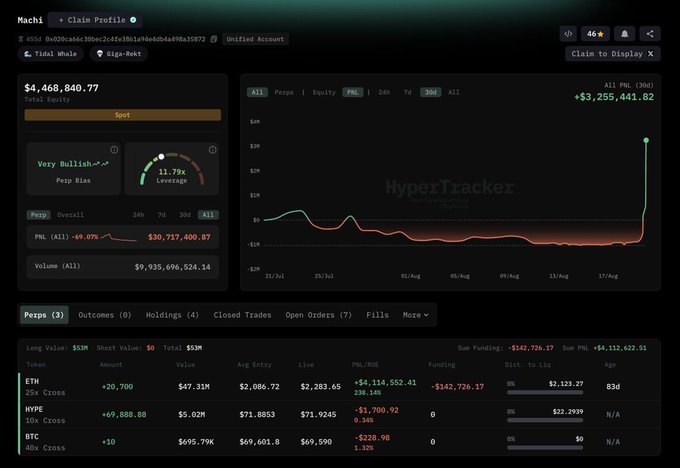This screenshot has width=680, height=468.
Task: Click the Tidal Whale badge
Action: point(51,54)
